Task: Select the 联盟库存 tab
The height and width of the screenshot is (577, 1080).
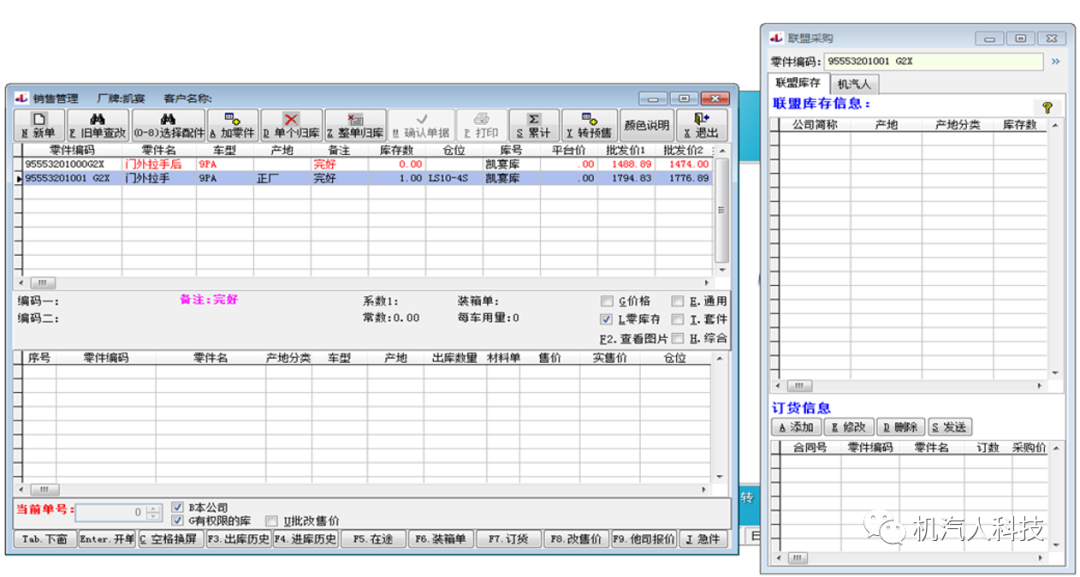Action: coord(798,84)
